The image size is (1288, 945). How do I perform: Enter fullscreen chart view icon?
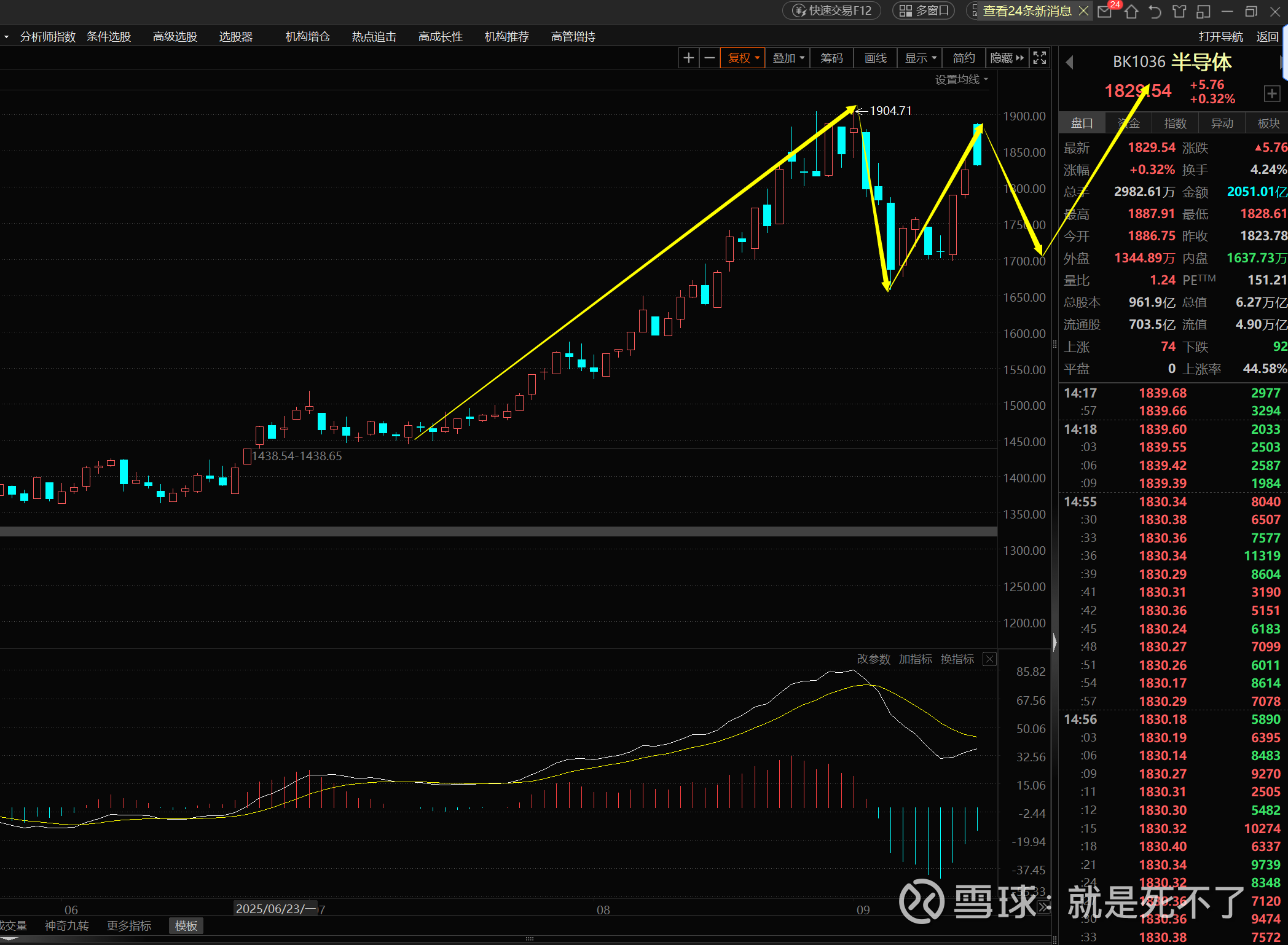tap(1039, 58)
